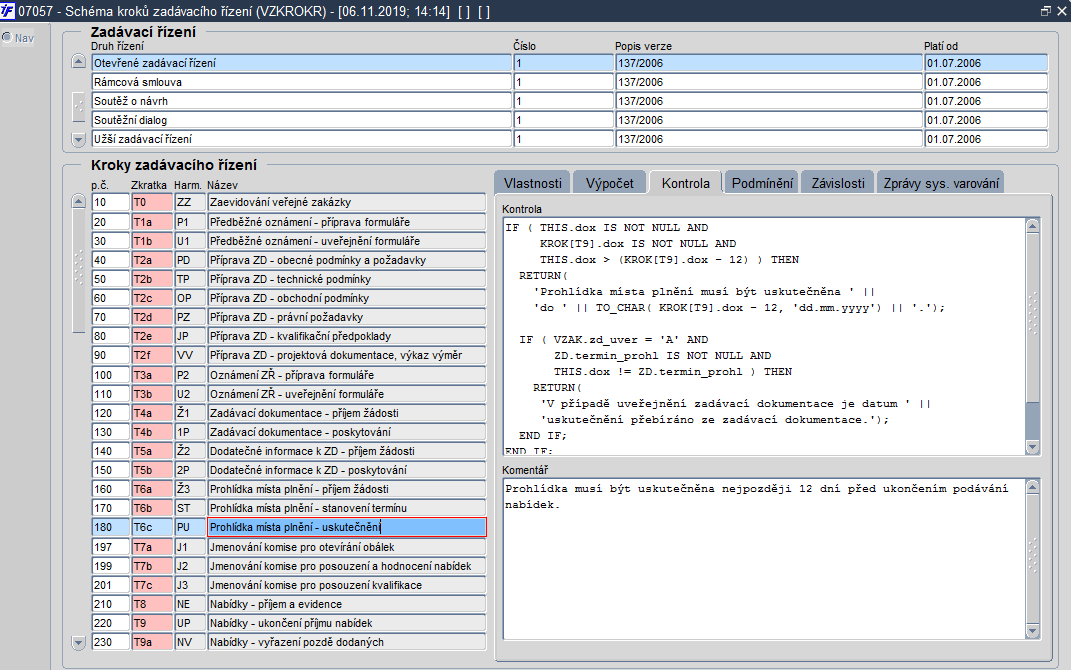Select 'Rámcová smlouva' row
The image size is (1071, 670).
tap(302, 82)
